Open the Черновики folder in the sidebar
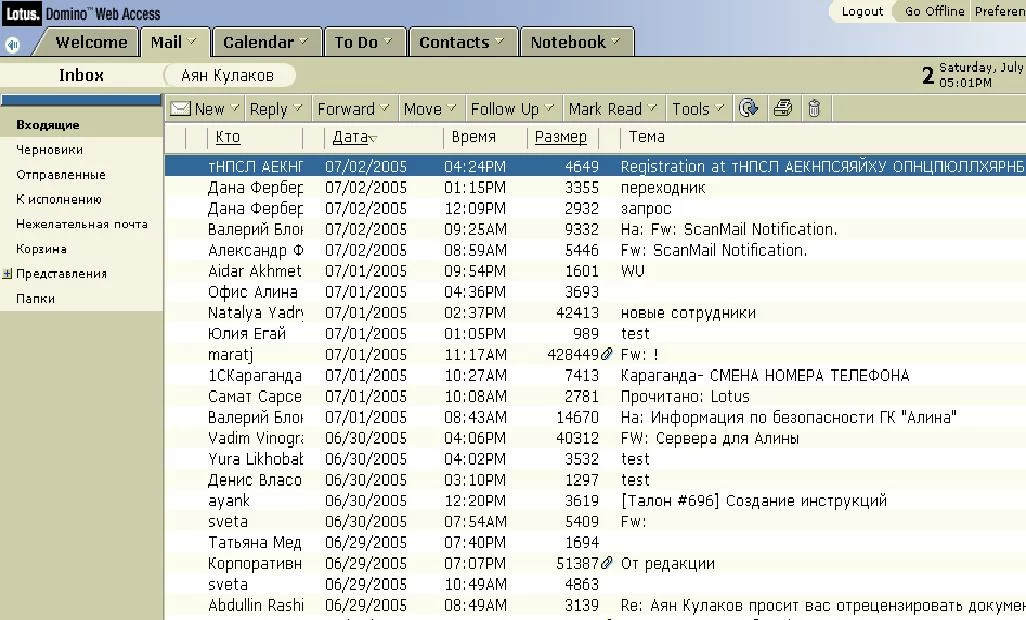Viewport: 1026px width, 620px height. 49,150
